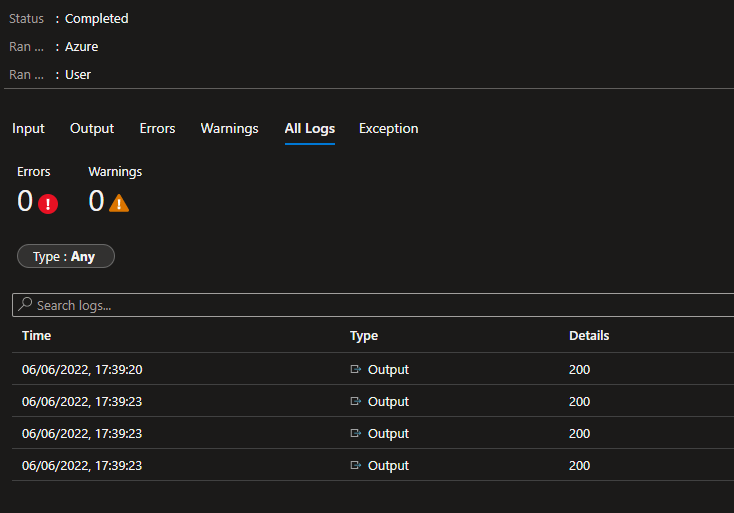Click output icon in last log row
Image resolution: width=734 pixels, height=513 pixels.
356,466
